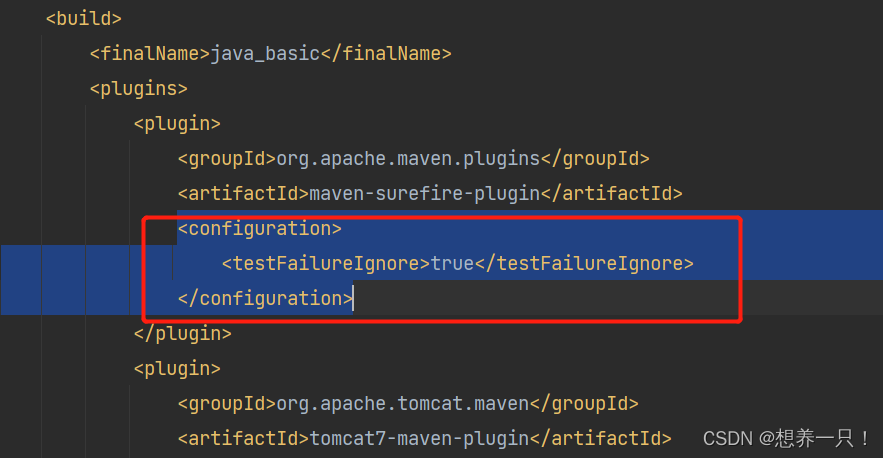Click the closing plugin tag

(182, 333)
